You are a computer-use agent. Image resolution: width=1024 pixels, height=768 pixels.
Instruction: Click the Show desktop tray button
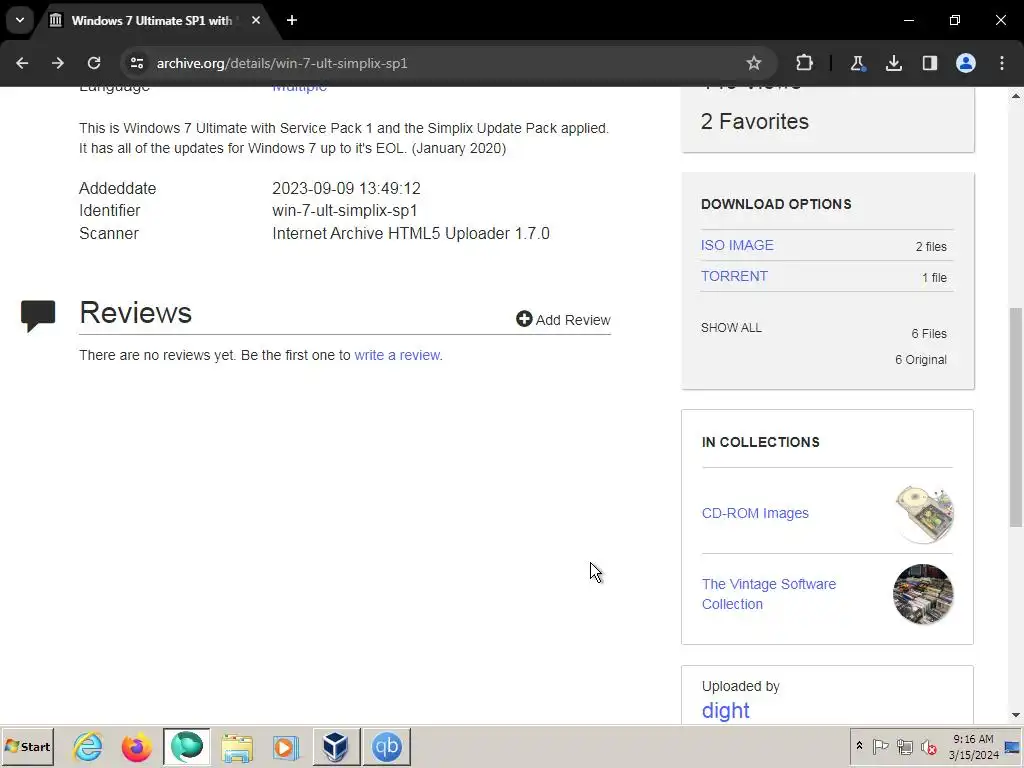pos(1013,747)
